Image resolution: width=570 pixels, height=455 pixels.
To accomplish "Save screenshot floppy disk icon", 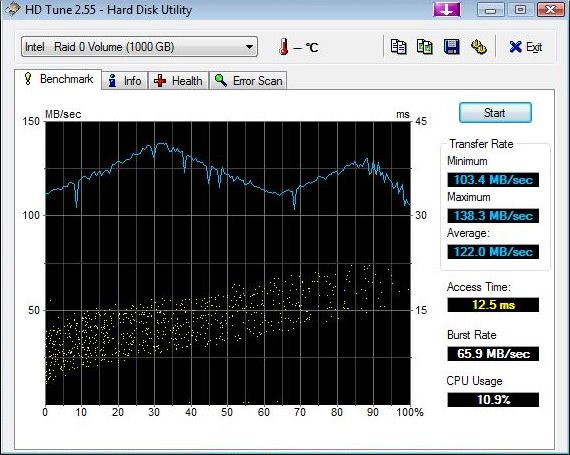I will 451,47.
